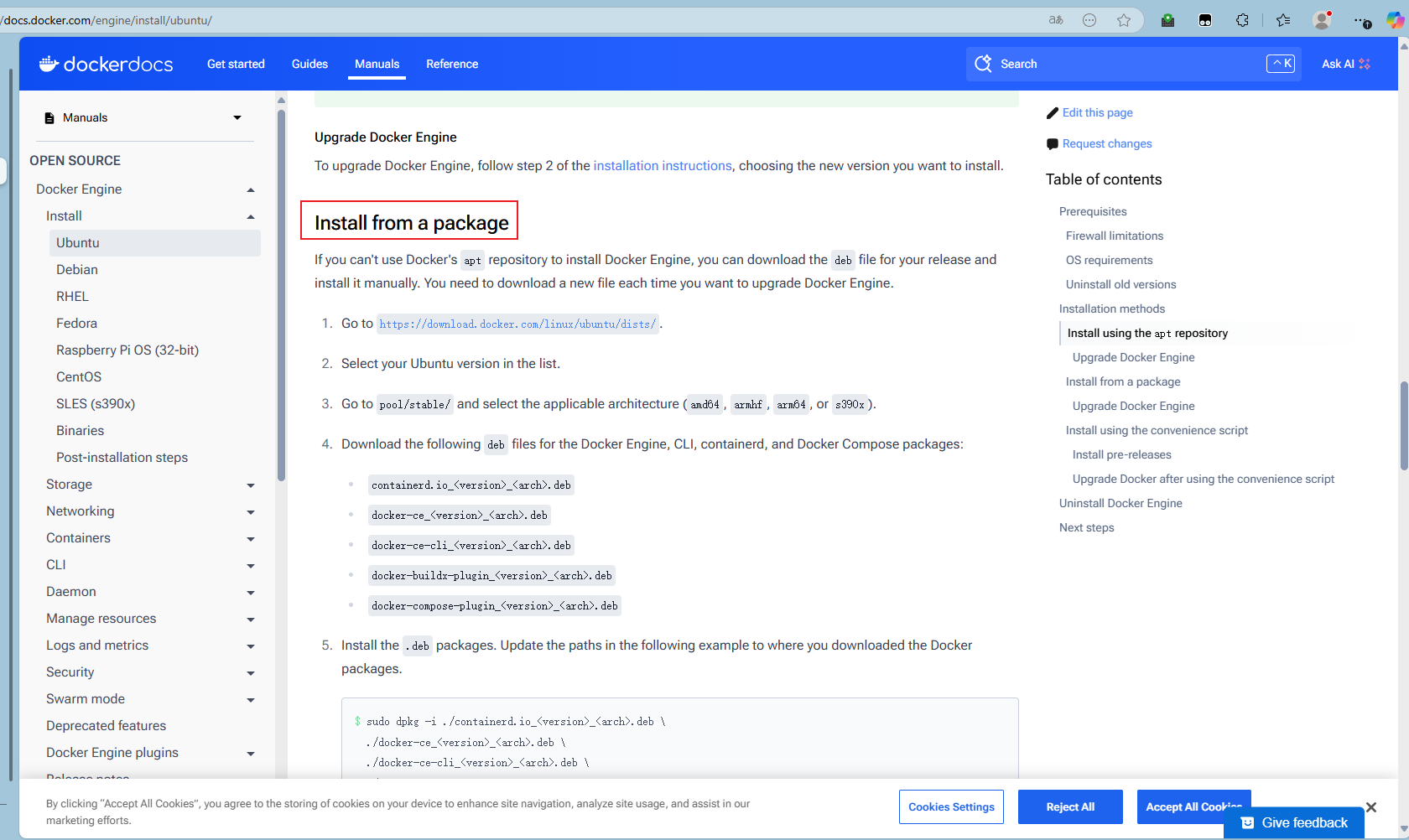Expand the Daemon section arrow
The width and height of the screenshot is (1409, 840).
point(250,593)
